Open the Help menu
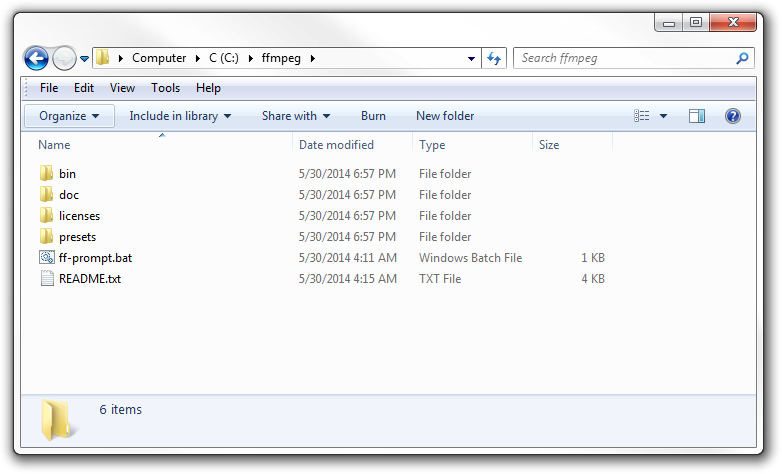The image size is (782, 474). click(x=208, y=88)
